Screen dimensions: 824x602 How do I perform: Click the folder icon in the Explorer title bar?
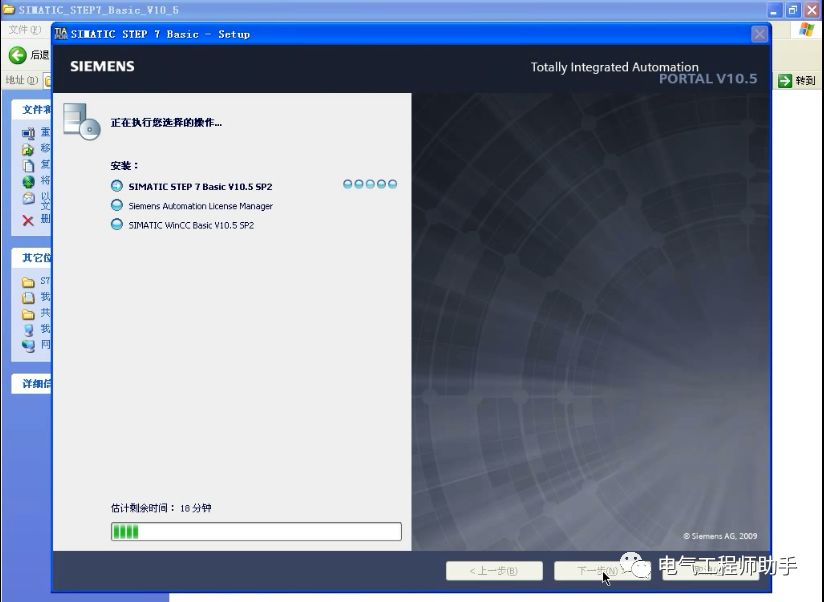[x=8, y=9]
